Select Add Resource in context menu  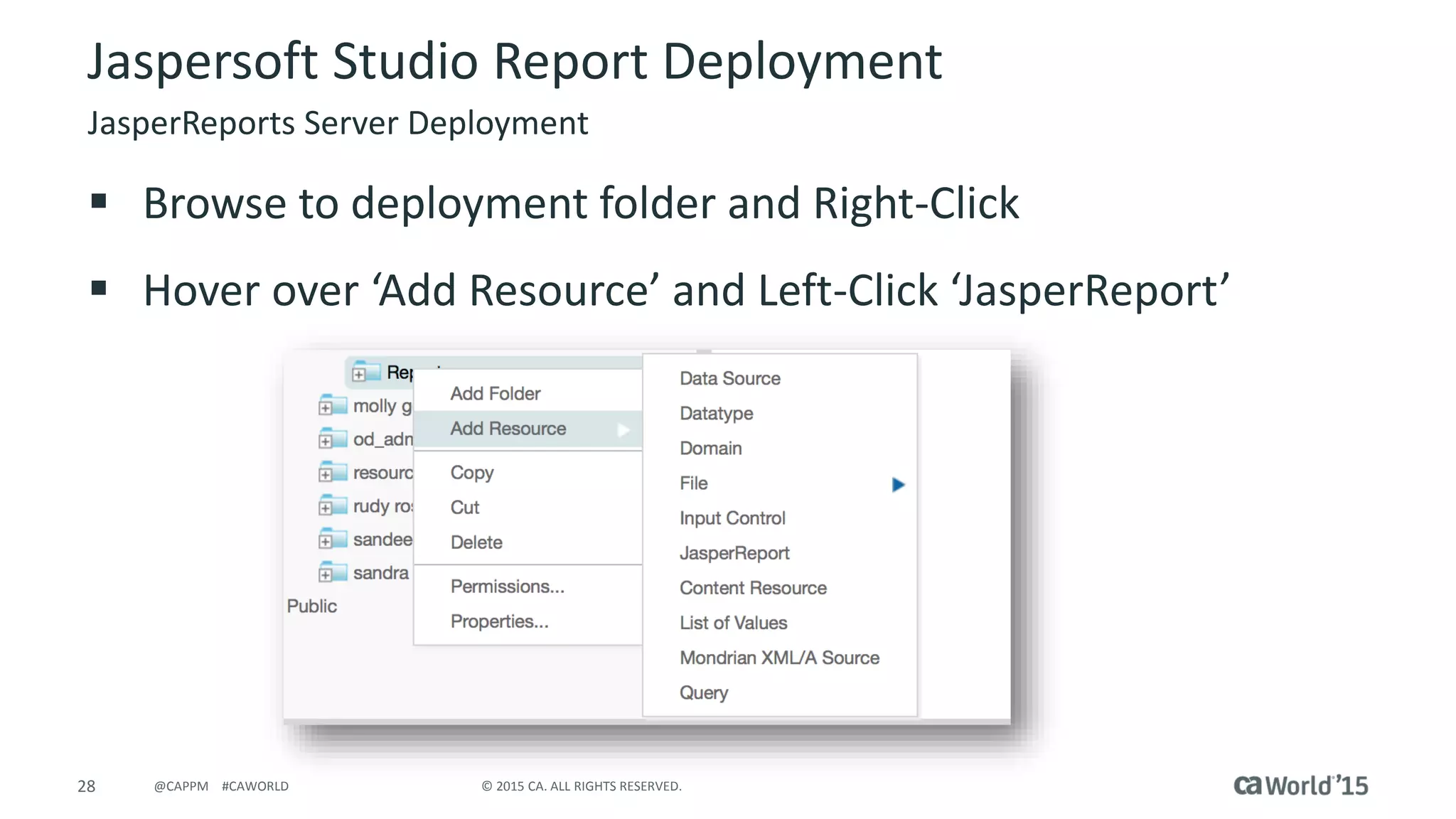click(528, 429)
